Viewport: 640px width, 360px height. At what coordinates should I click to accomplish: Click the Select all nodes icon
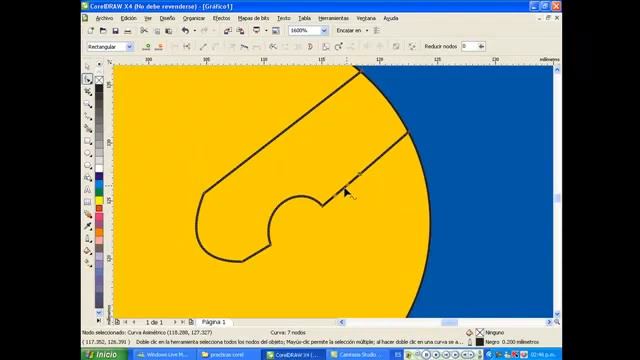click(412, 47)
